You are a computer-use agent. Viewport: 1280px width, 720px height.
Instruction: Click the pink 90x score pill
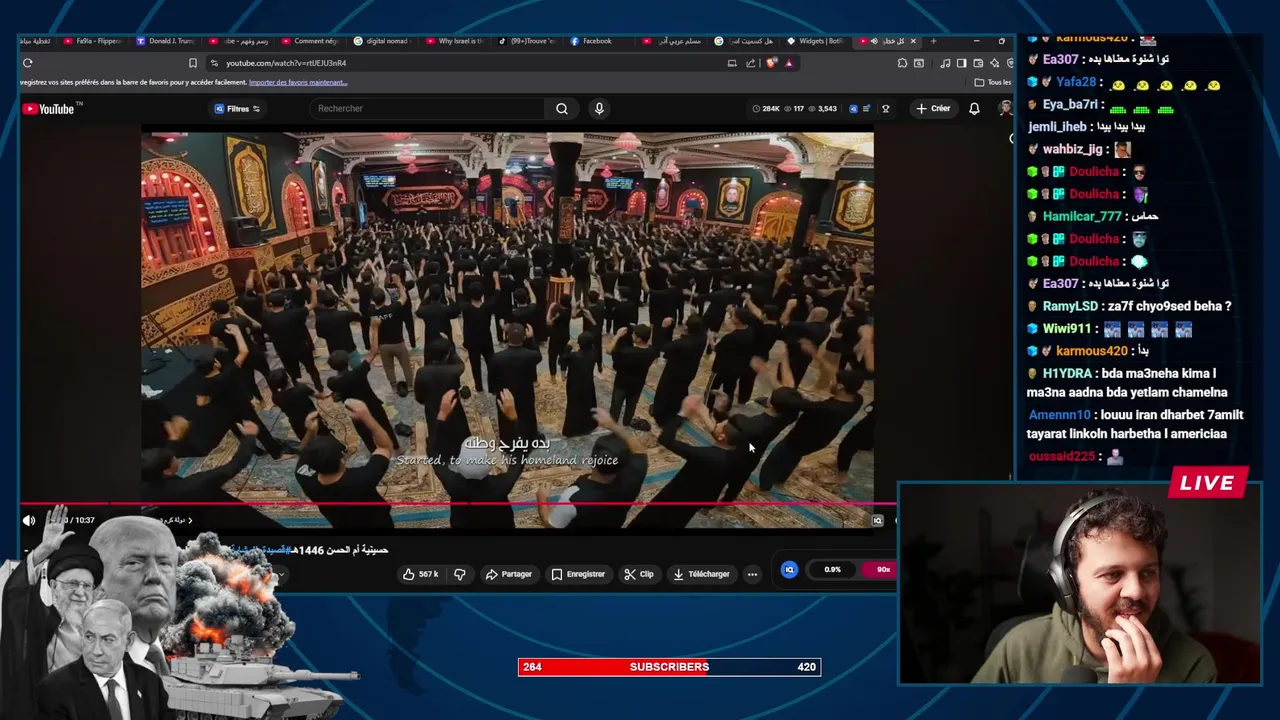(x=879, y=570)
